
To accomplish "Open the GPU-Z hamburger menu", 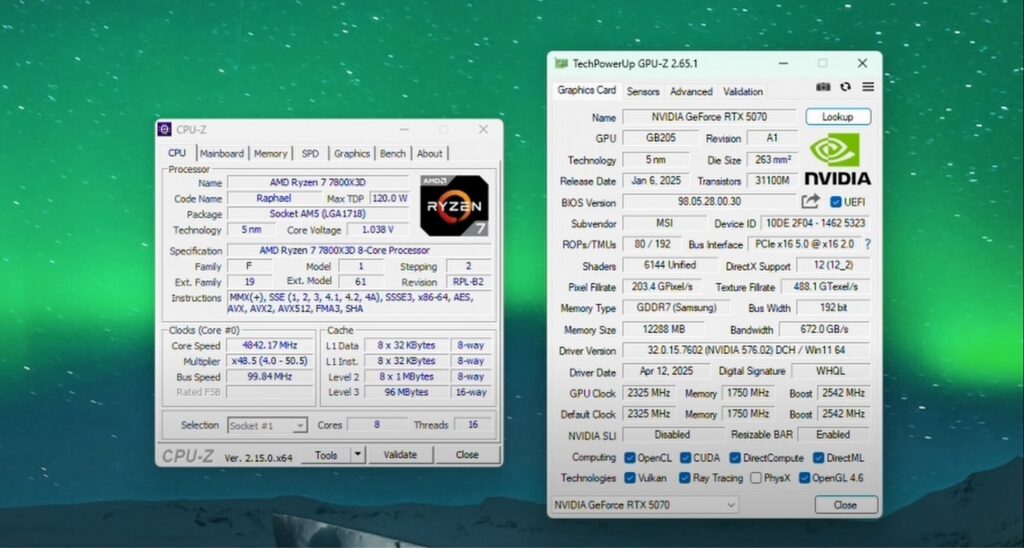I will pyautogui.click(x=867, y=88).
